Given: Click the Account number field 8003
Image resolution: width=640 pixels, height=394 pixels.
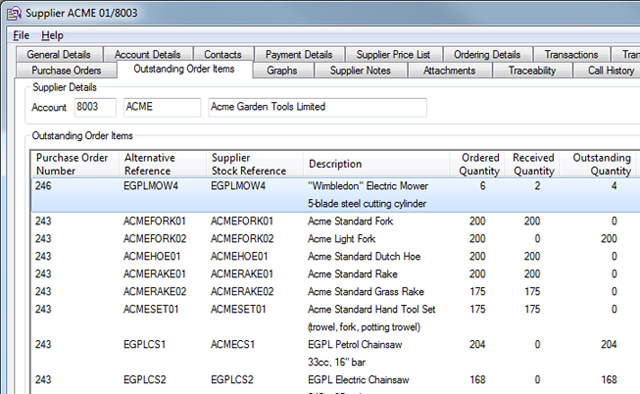Looking at the screenshot, I should (x=95, y=107).
